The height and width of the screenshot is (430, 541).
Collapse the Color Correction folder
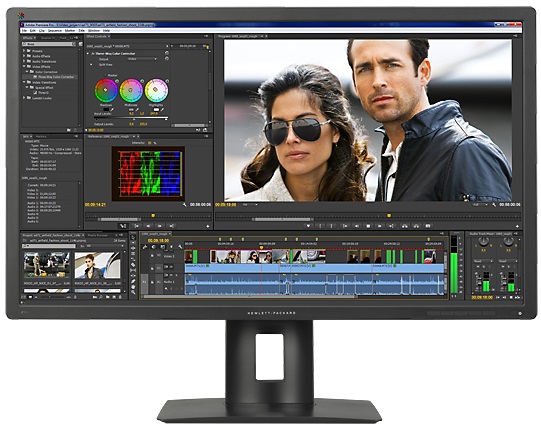27,71
